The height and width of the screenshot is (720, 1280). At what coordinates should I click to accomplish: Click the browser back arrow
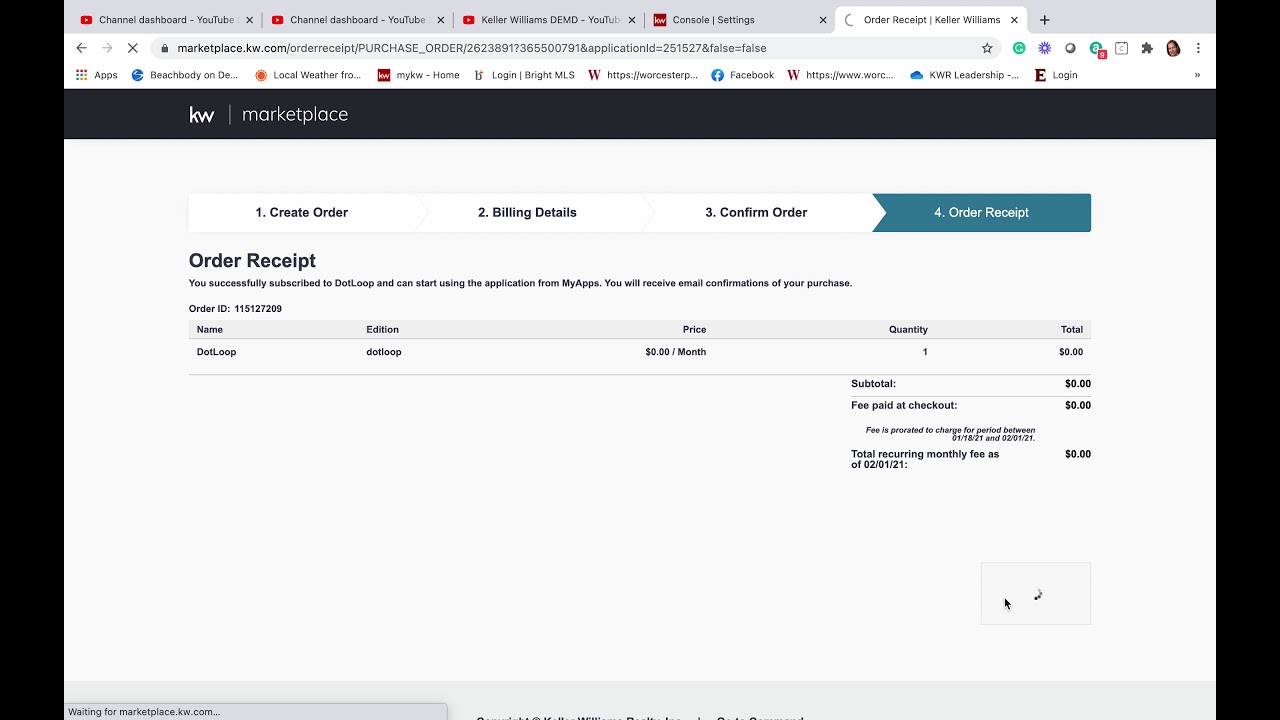[82, 48]
